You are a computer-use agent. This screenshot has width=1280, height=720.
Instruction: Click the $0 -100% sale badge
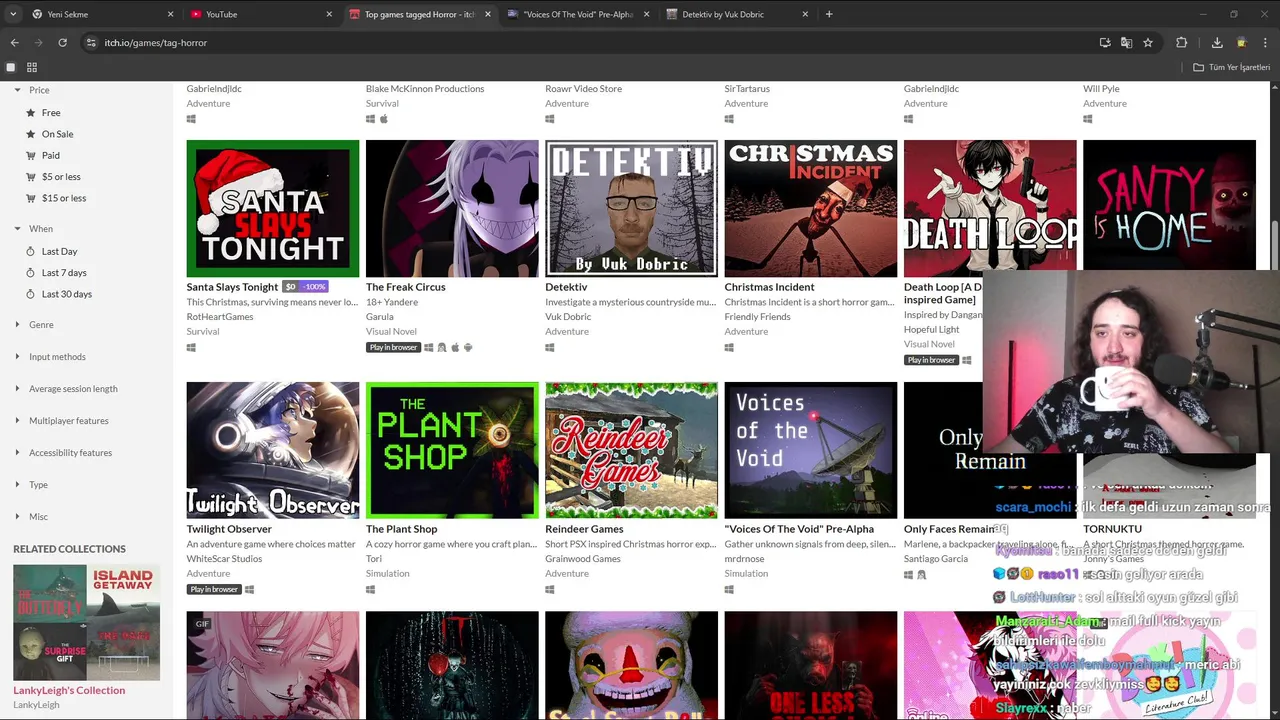tap(305, 287)
